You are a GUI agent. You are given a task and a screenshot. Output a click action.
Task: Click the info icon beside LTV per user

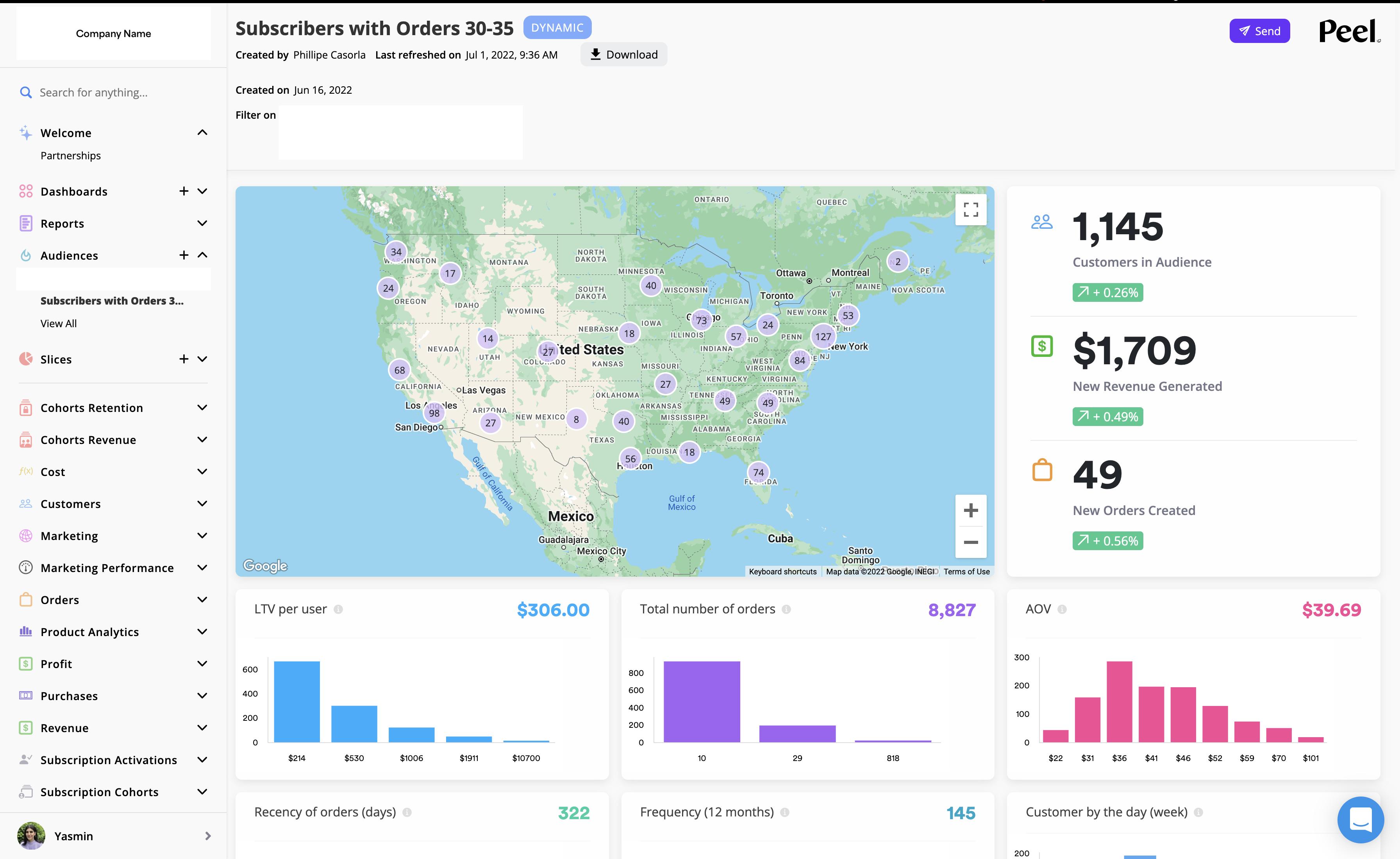(x=338, y=609)
